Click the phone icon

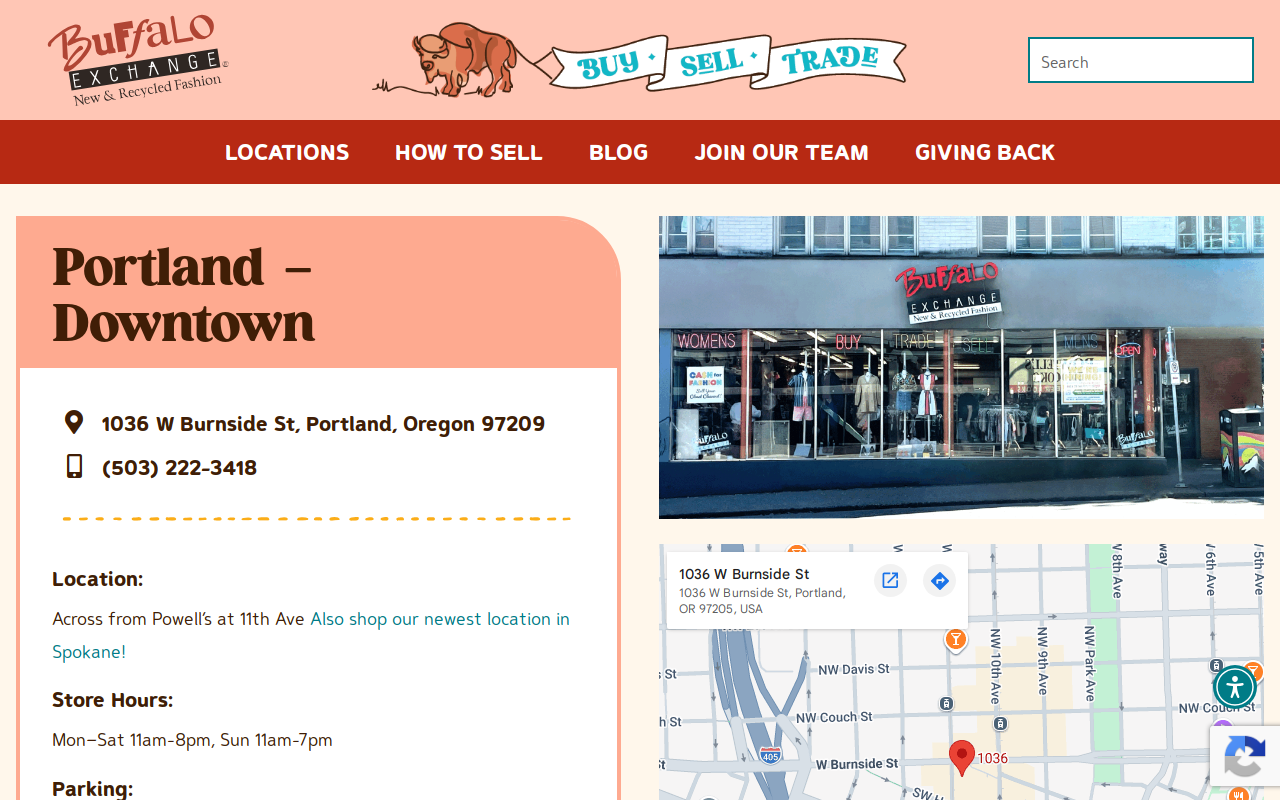pos(74,466)
